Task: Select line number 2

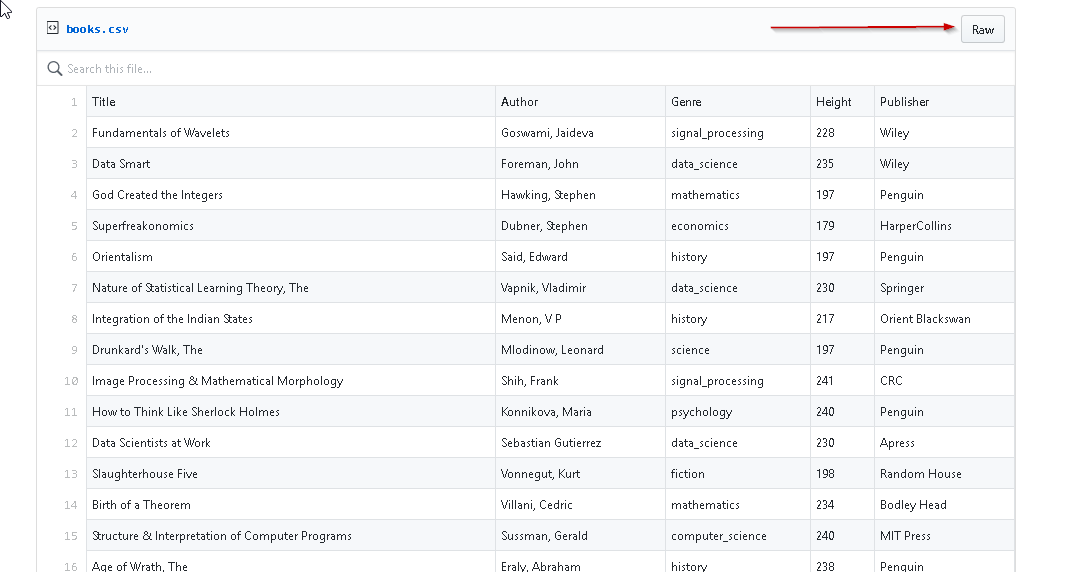Action: (x=74, y=133)
